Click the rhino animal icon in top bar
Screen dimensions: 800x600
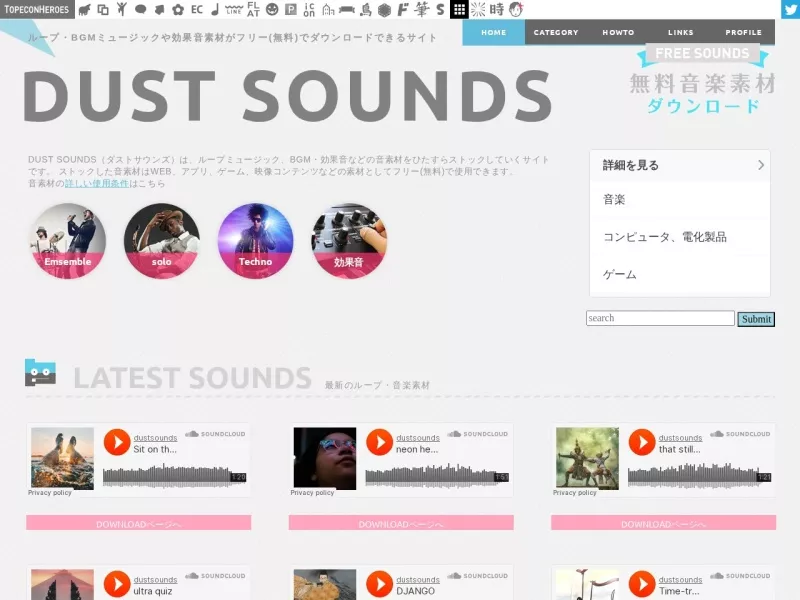tap(85, 9)
